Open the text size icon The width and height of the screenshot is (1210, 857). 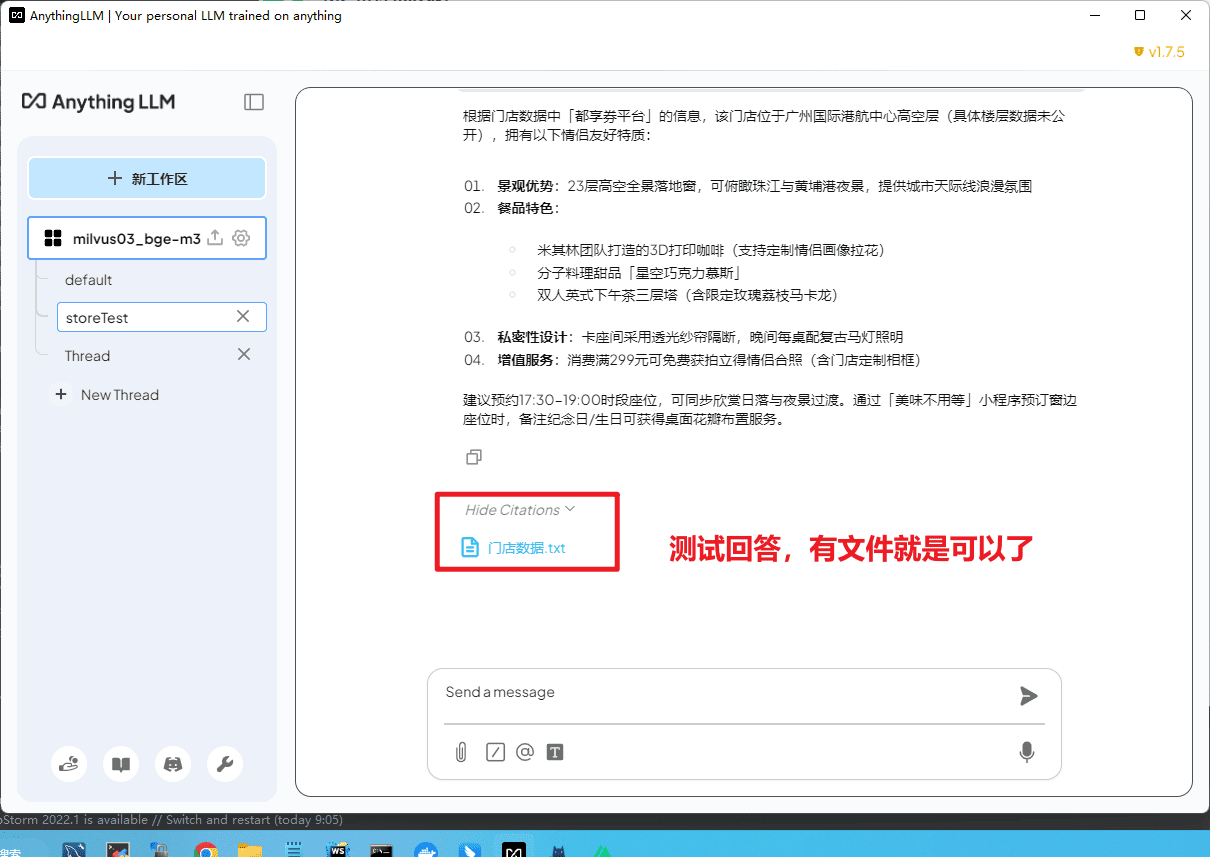click(x=555, y=752)
